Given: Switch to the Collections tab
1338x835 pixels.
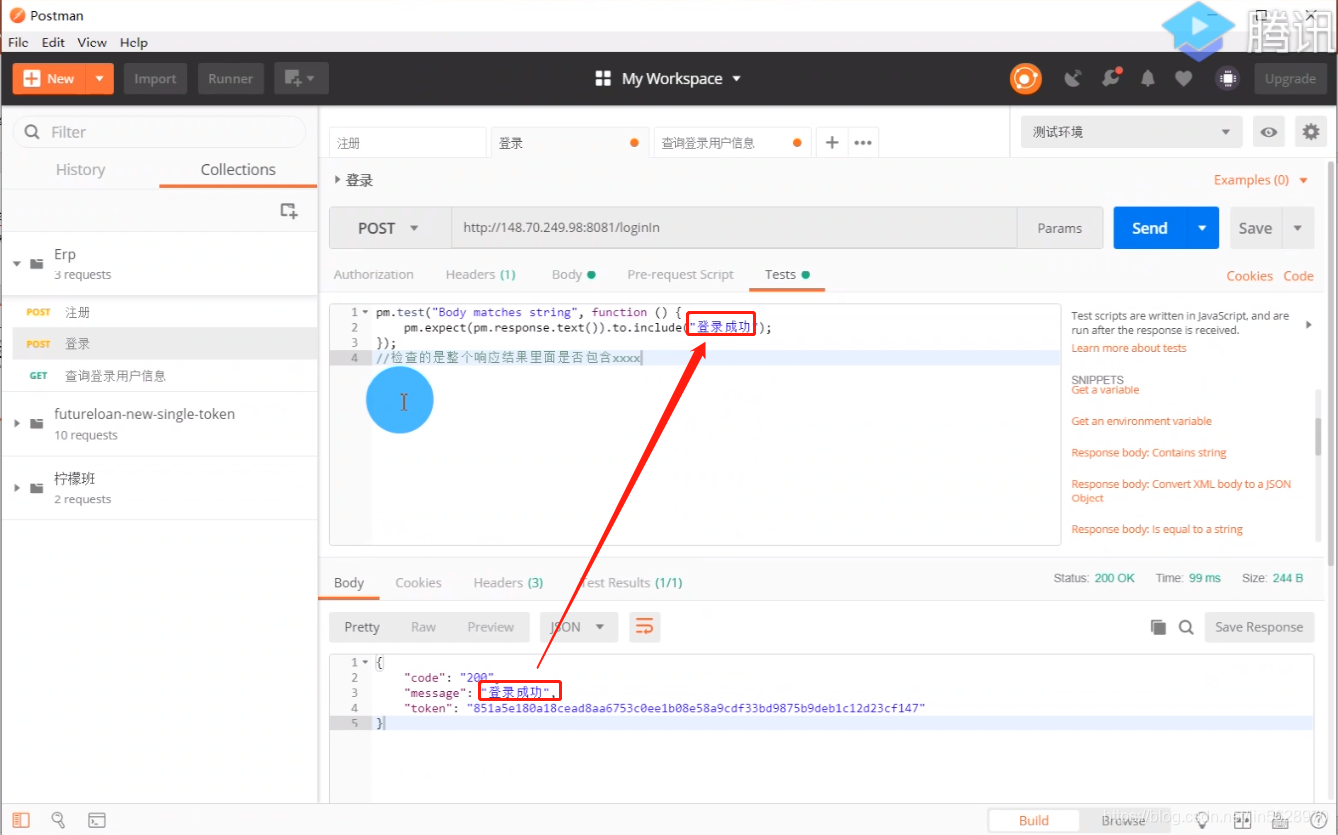Looking at the screenshot, I should click(238, 170).
